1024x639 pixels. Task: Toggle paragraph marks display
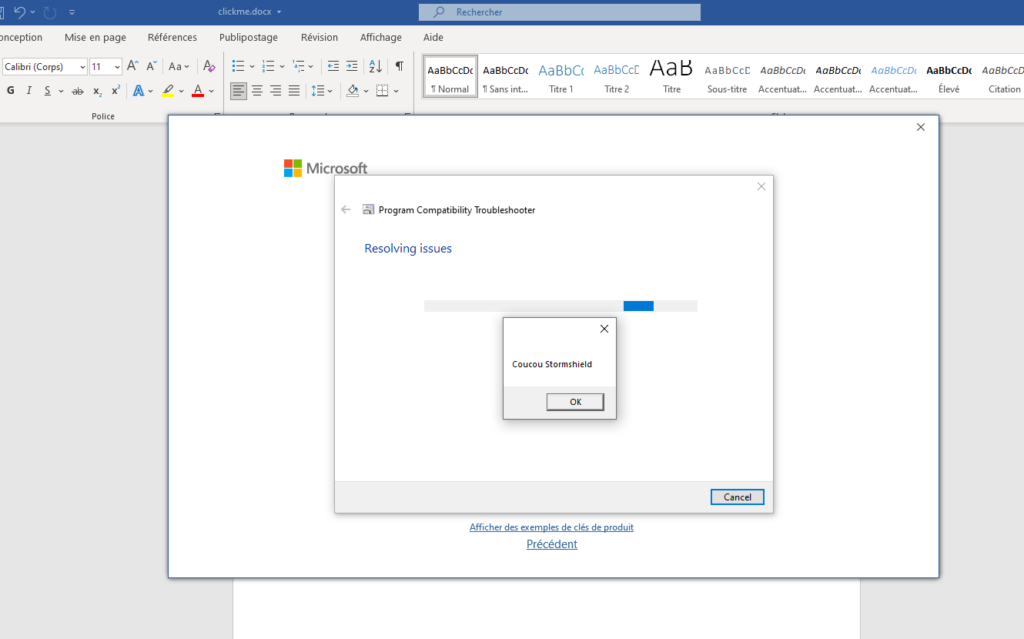point(399,66)
